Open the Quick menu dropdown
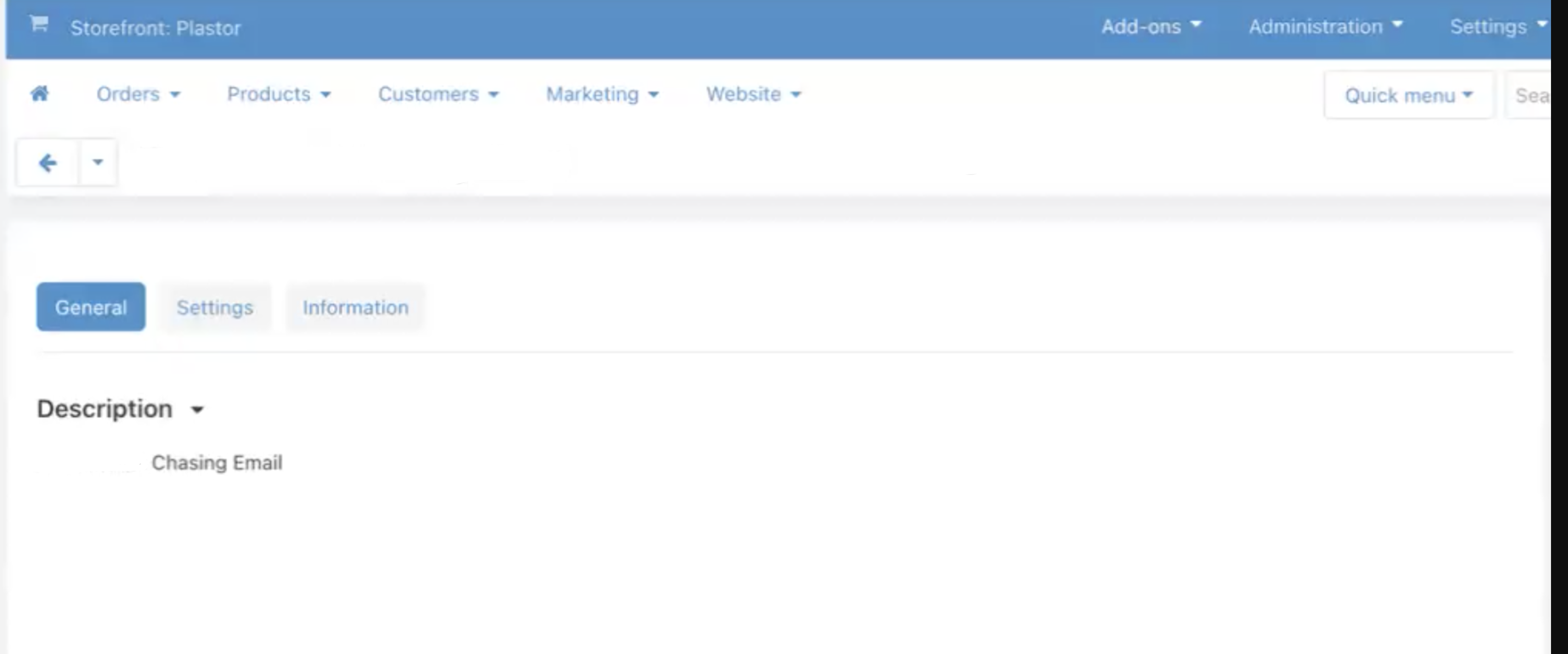The image size is (1568, 654). click(x=1409, y=95)
